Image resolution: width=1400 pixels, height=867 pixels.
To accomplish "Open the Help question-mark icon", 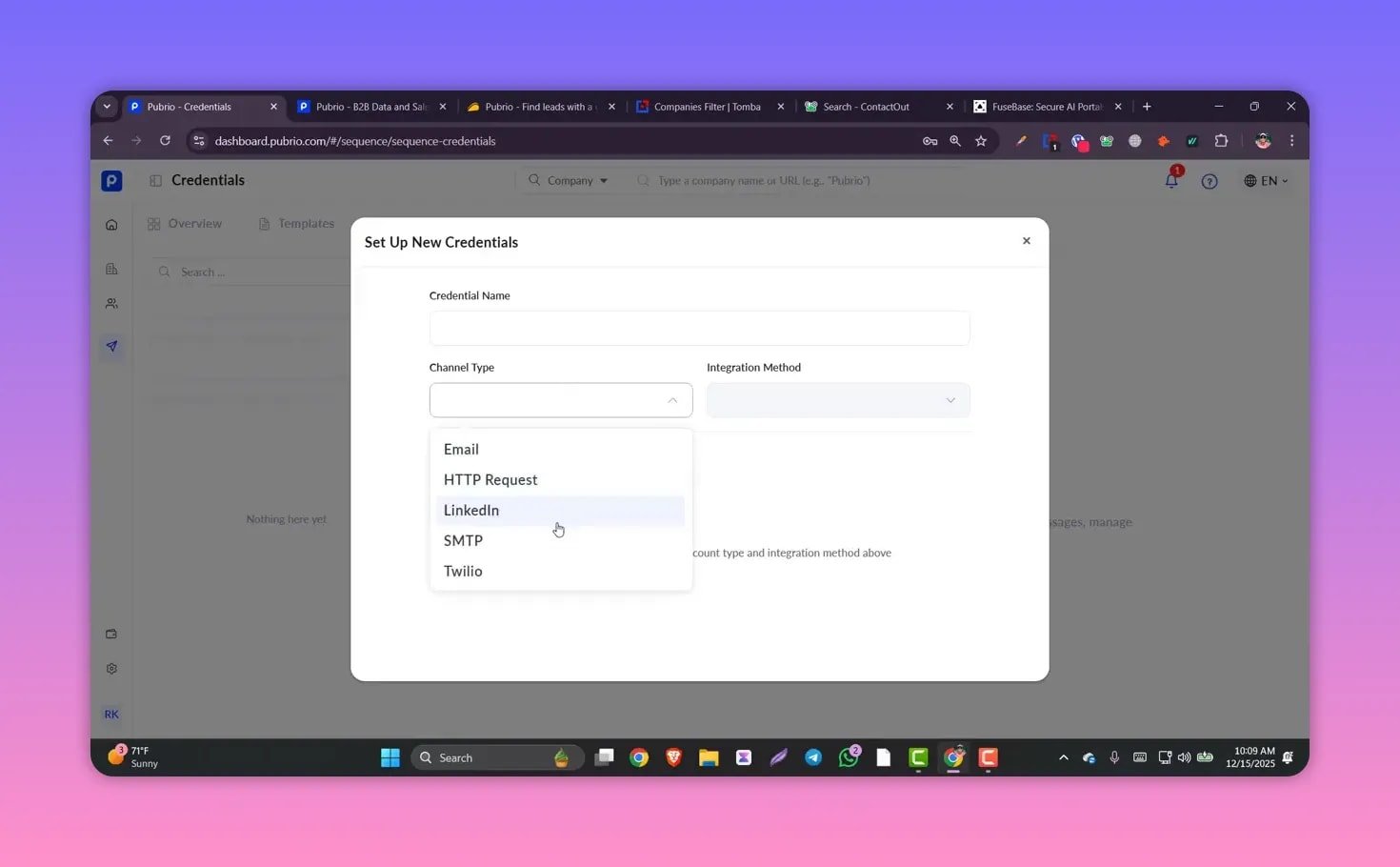I will click(1210, 180).
